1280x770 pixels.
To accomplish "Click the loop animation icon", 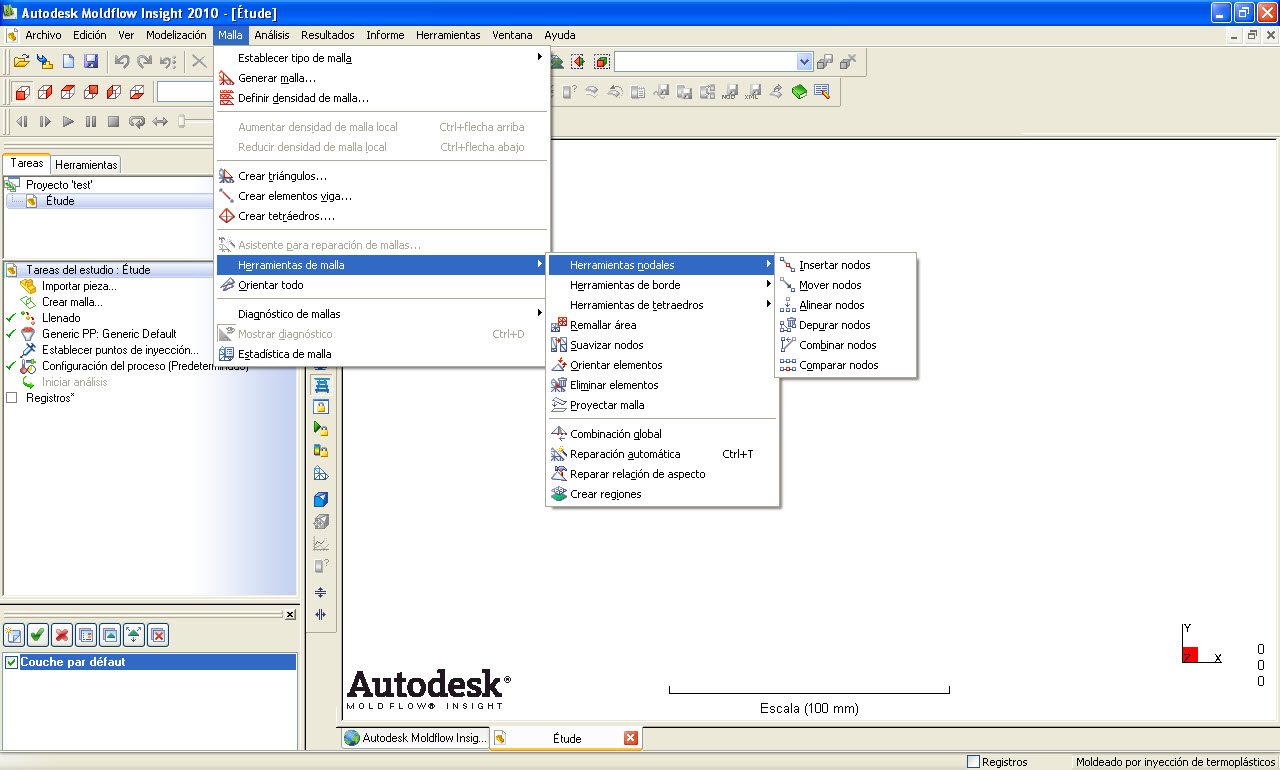I will click(x=137, y=122).
